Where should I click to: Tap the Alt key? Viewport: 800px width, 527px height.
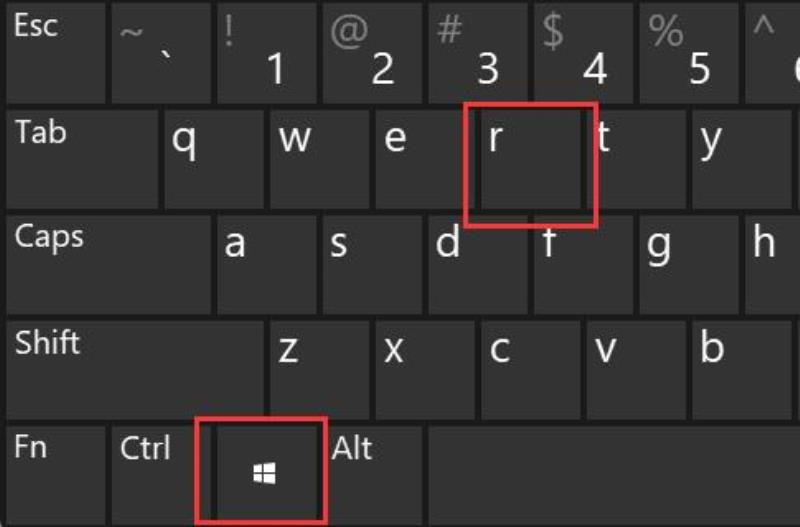[x=372, y=475]
